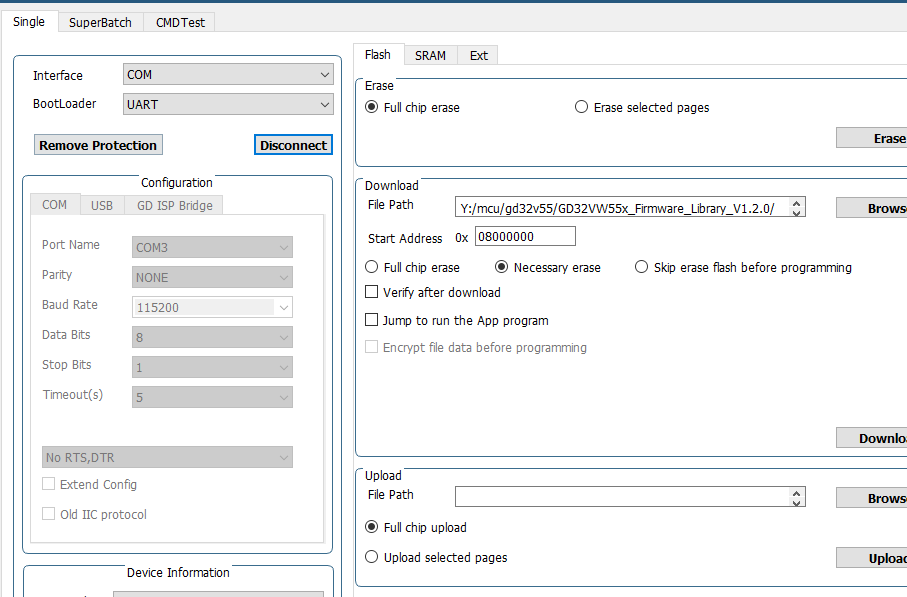Click the Upload File Path field

(620, 497)
